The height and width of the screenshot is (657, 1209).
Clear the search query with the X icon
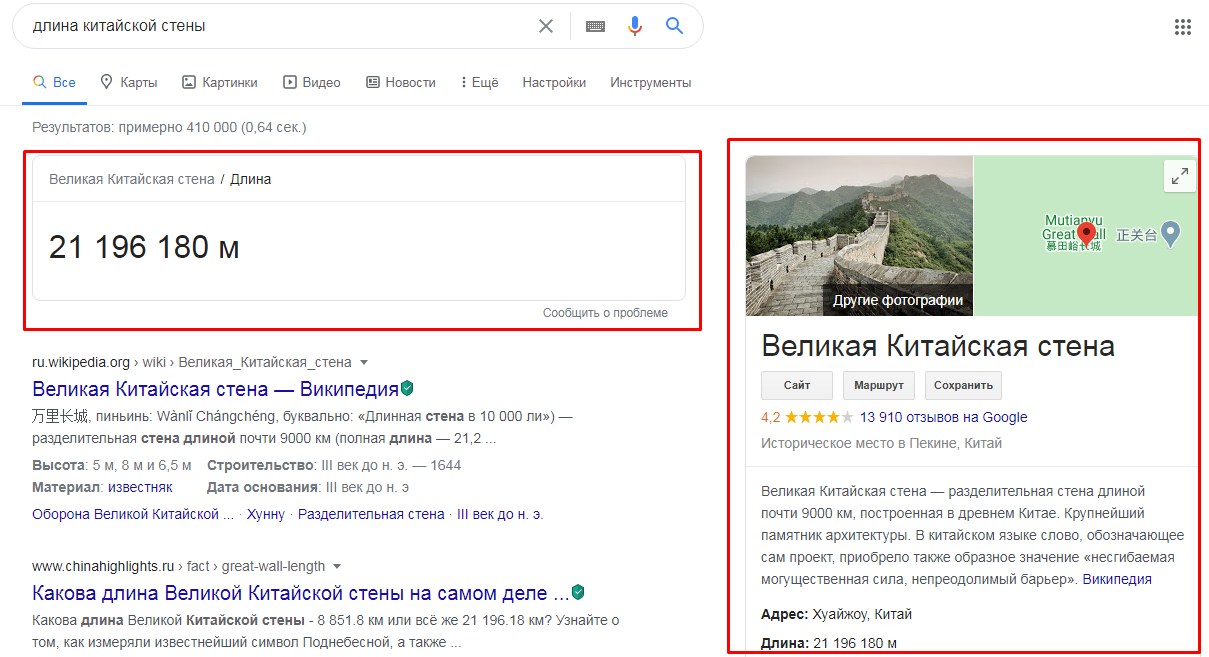pos(546,26)
